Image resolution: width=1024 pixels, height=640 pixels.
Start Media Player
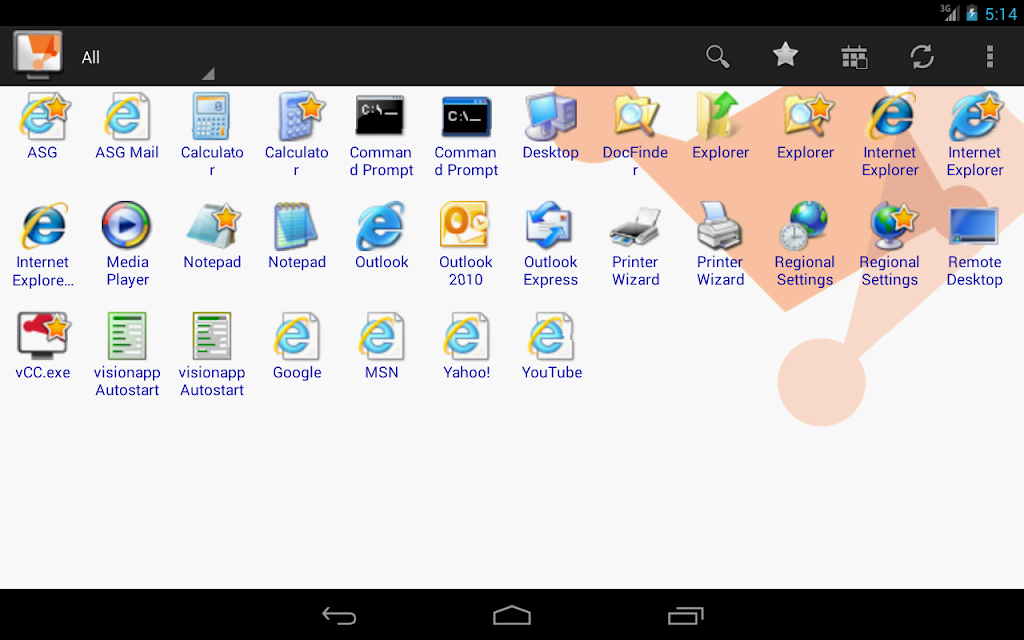pos(127,245)
